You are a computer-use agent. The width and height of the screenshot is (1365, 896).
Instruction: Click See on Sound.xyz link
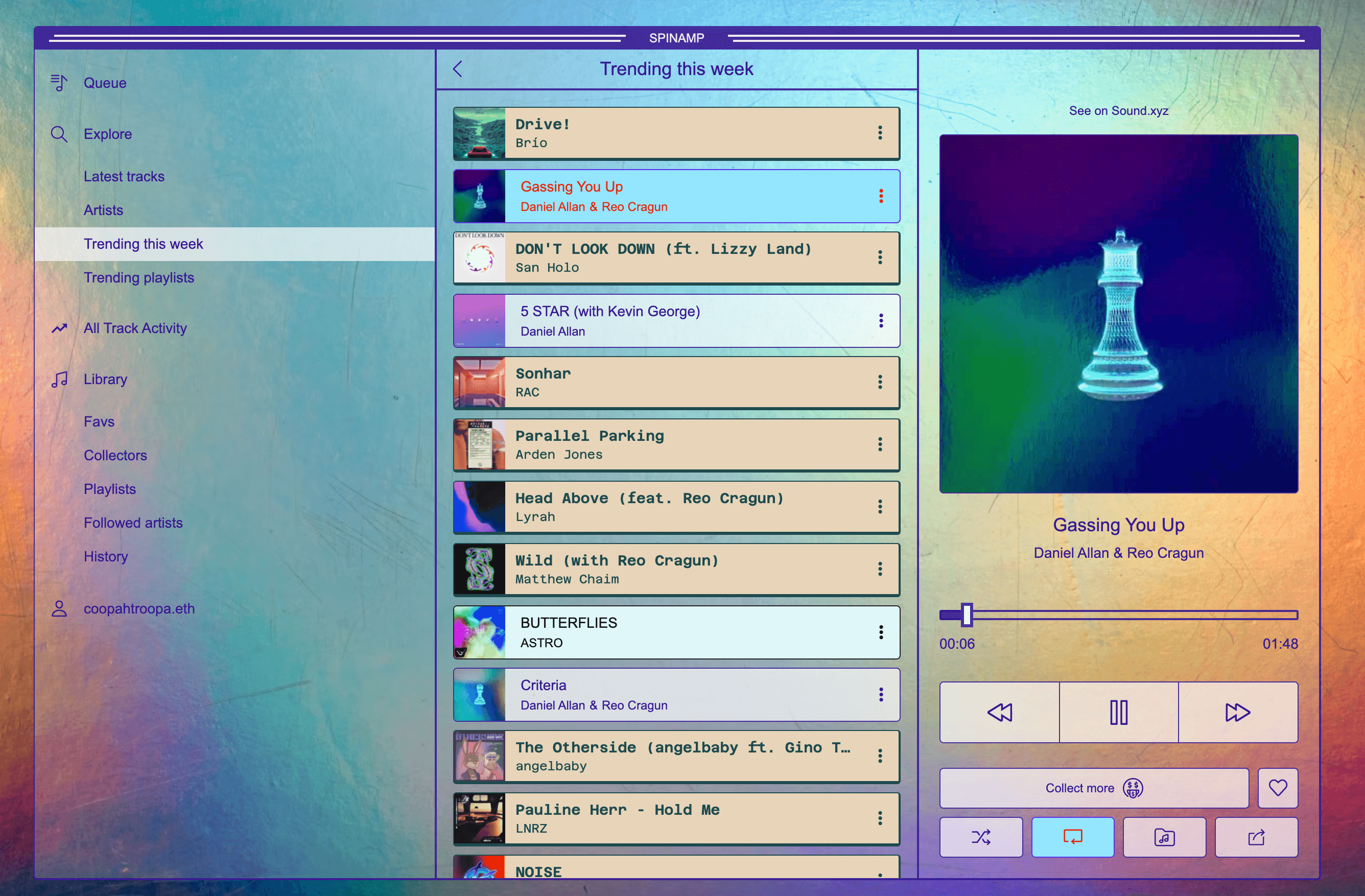click(1118, 111)
